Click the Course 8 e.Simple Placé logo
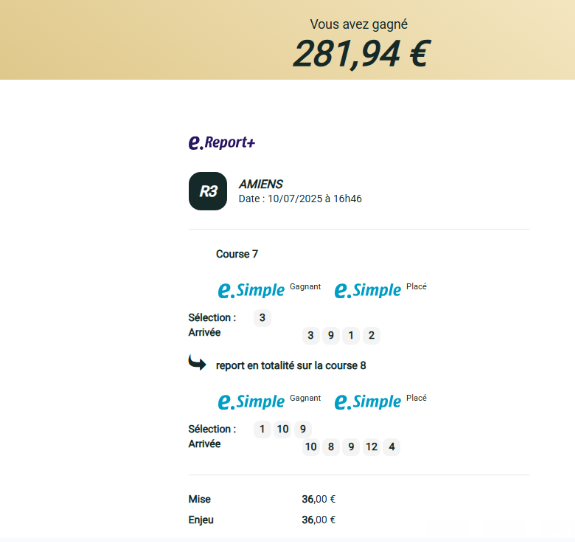Screen dimensions: 575x542 click(381, 401)
